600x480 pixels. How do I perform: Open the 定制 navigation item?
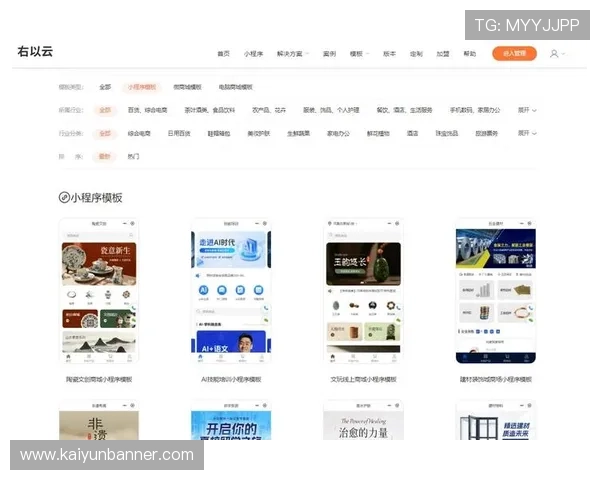(416, 54)
